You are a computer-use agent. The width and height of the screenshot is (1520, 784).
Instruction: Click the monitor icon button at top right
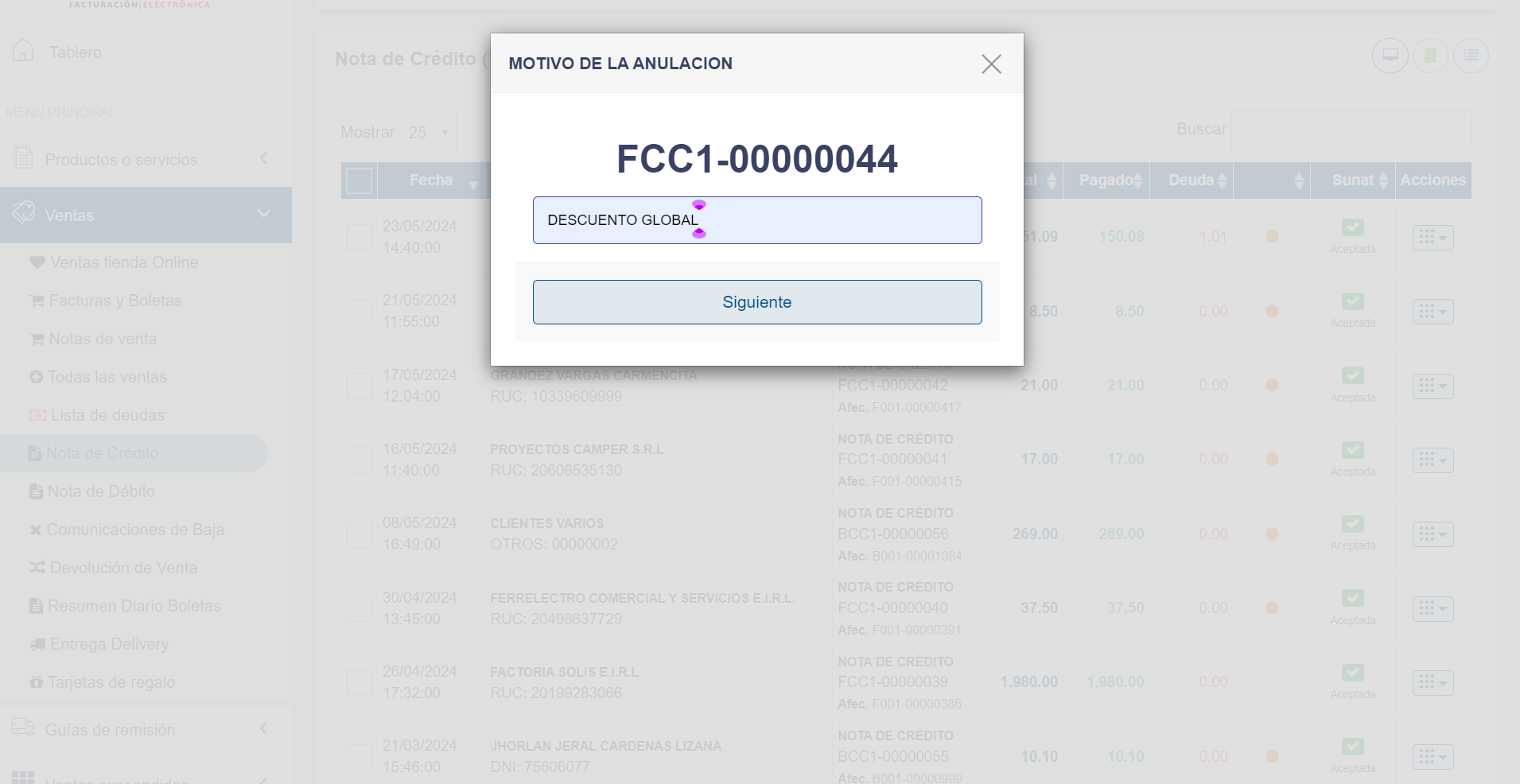pos(1390,56)
